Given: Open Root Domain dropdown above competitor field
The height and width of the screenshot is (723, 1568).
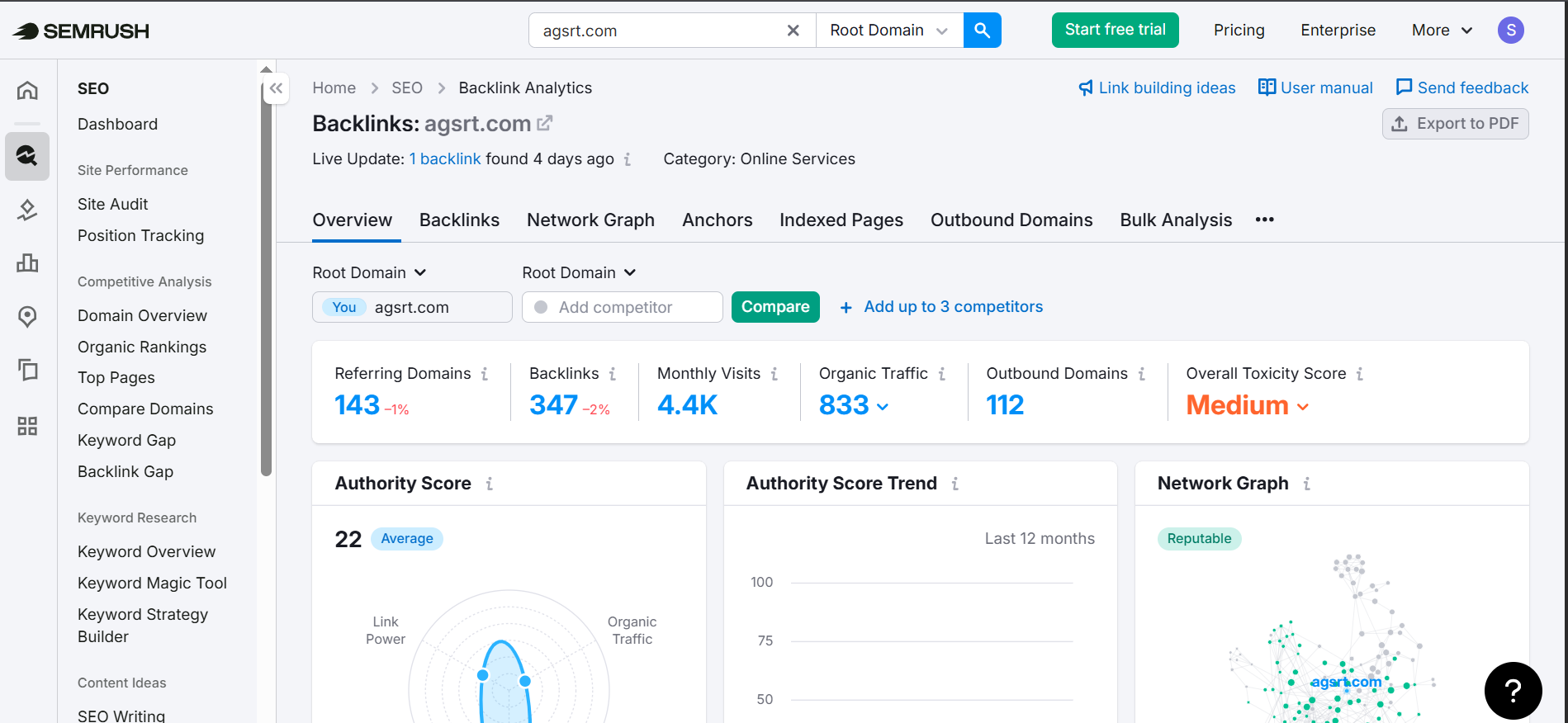Looking at the screenshot, I should (x=579, y=273).
